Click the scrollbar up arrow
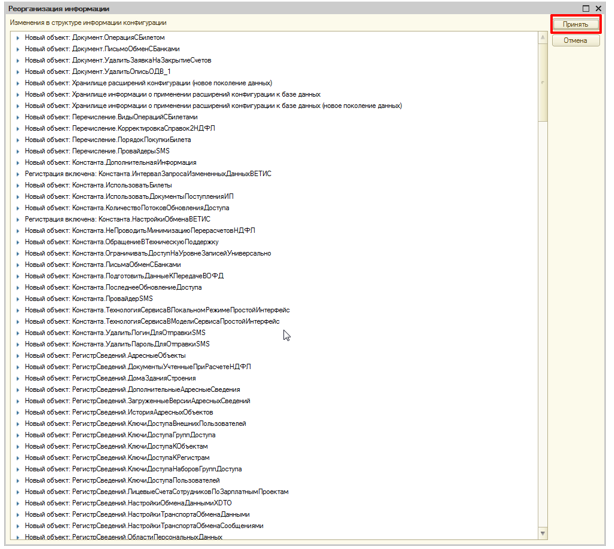This screenshot has height=549, width=614. coord(543,36)
